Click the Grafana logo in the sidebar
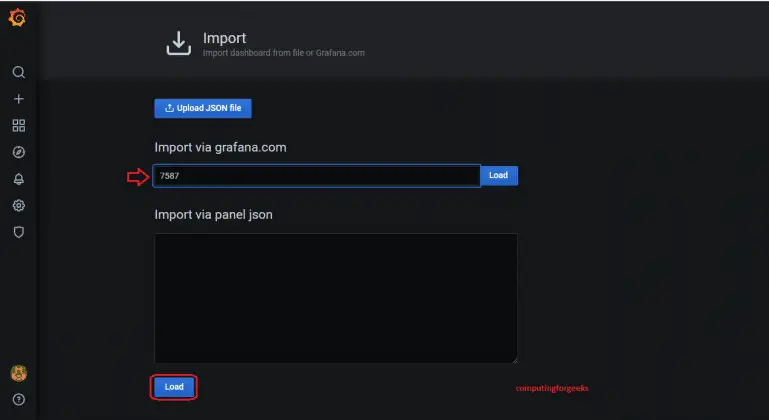This screenshot has width=769, height=420. (17, 18)
